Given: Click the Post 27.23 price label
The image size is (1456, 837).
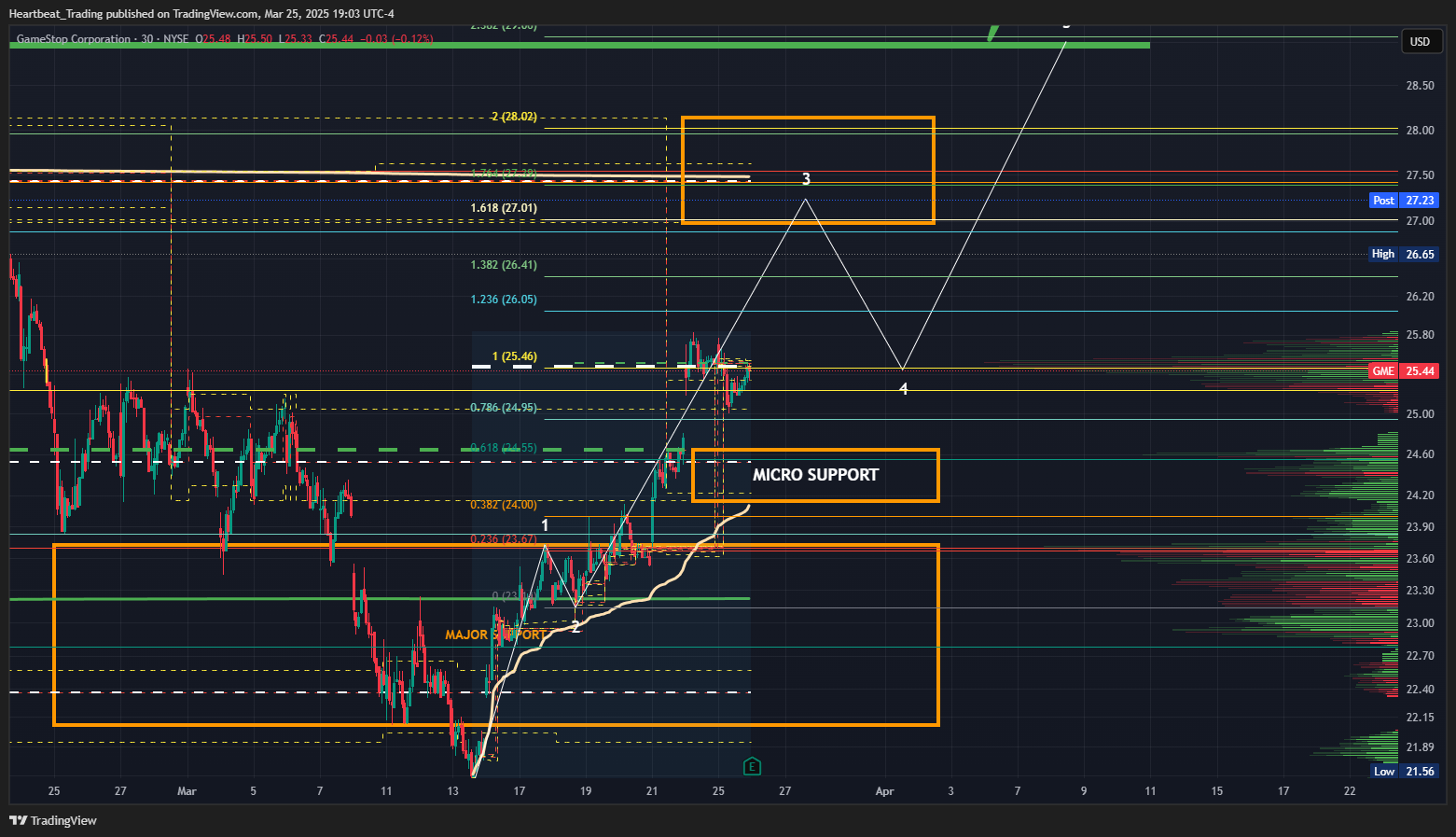Looking at the screenshot, I should 1404,201.
